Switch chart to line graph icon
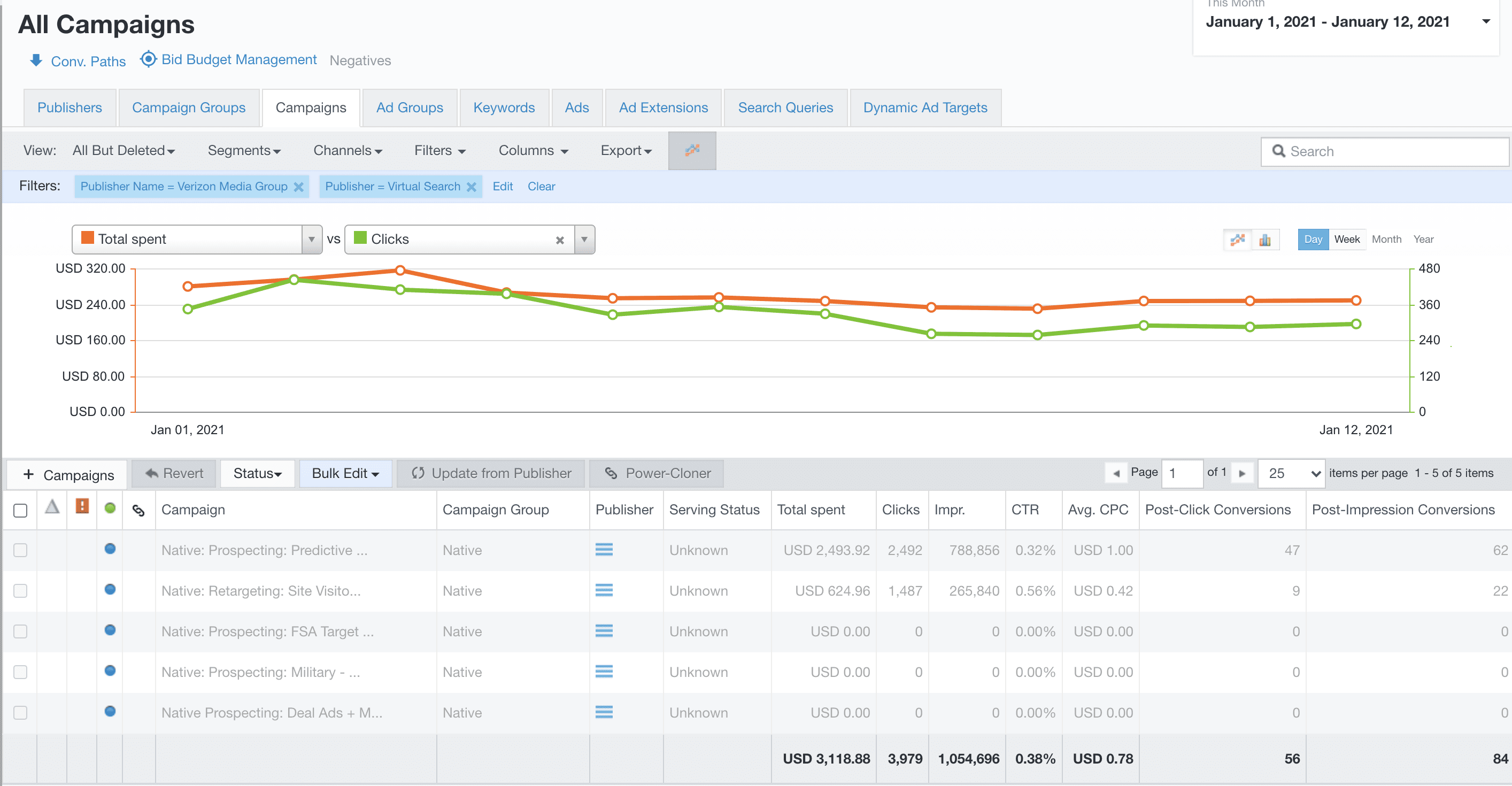Viewport: 1512px width, 786px height. 1237,240
